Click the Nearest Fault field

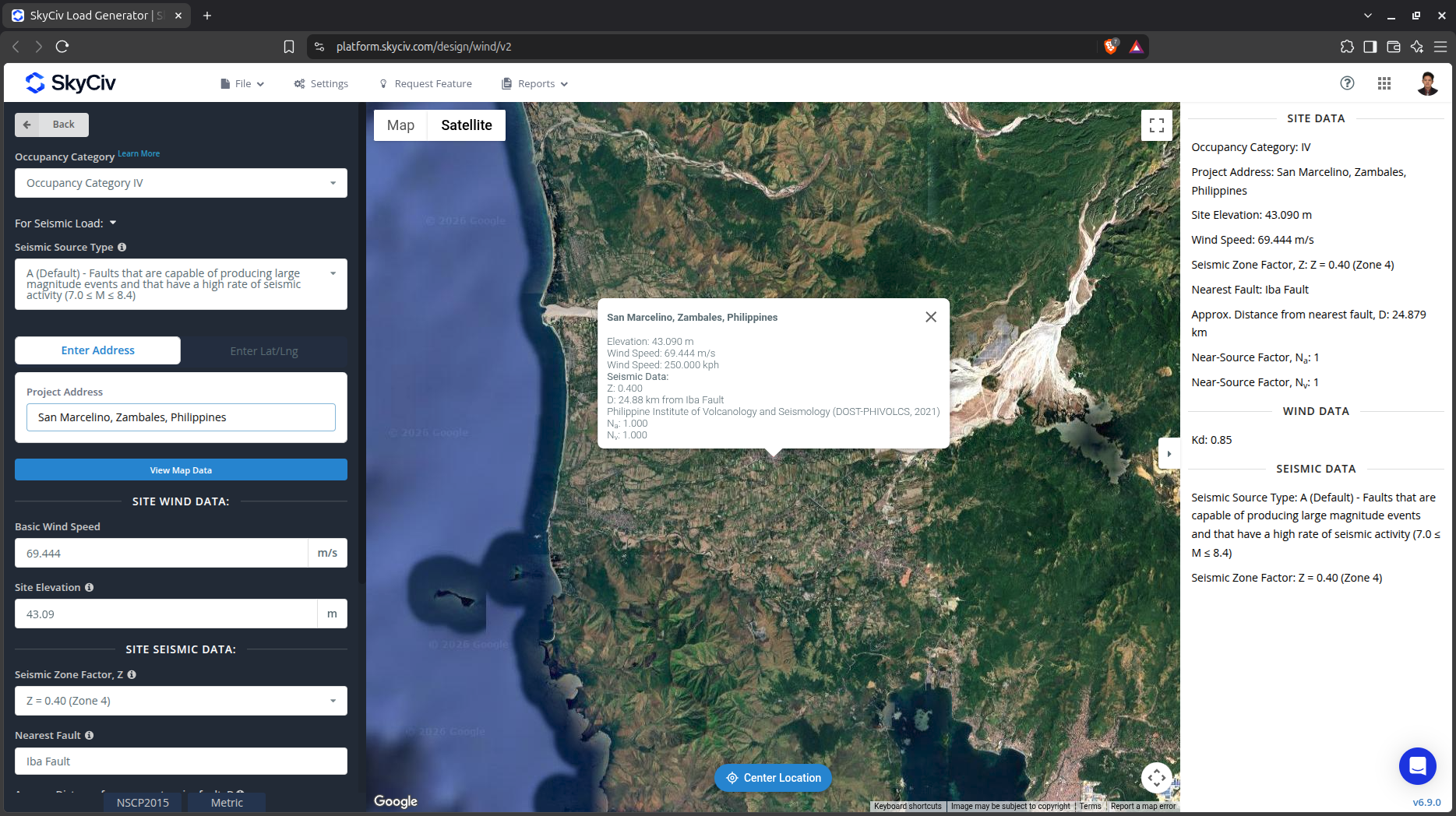point(181,761)
